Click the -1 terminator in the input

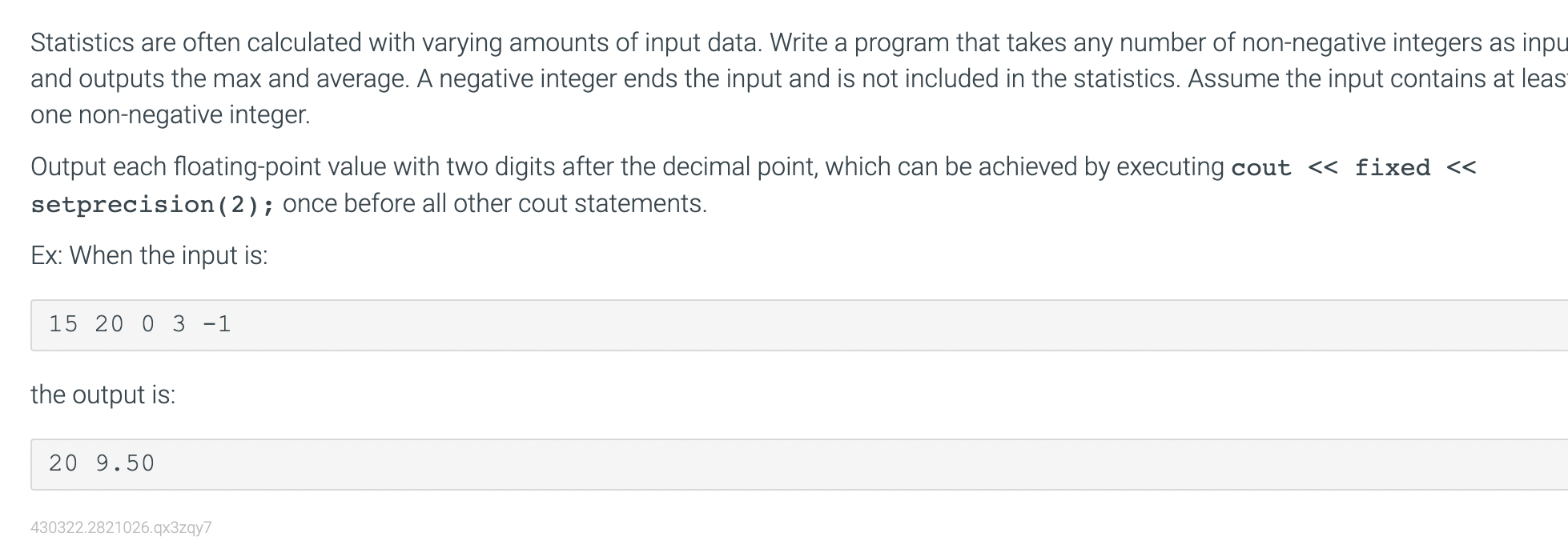click(216, 324)
